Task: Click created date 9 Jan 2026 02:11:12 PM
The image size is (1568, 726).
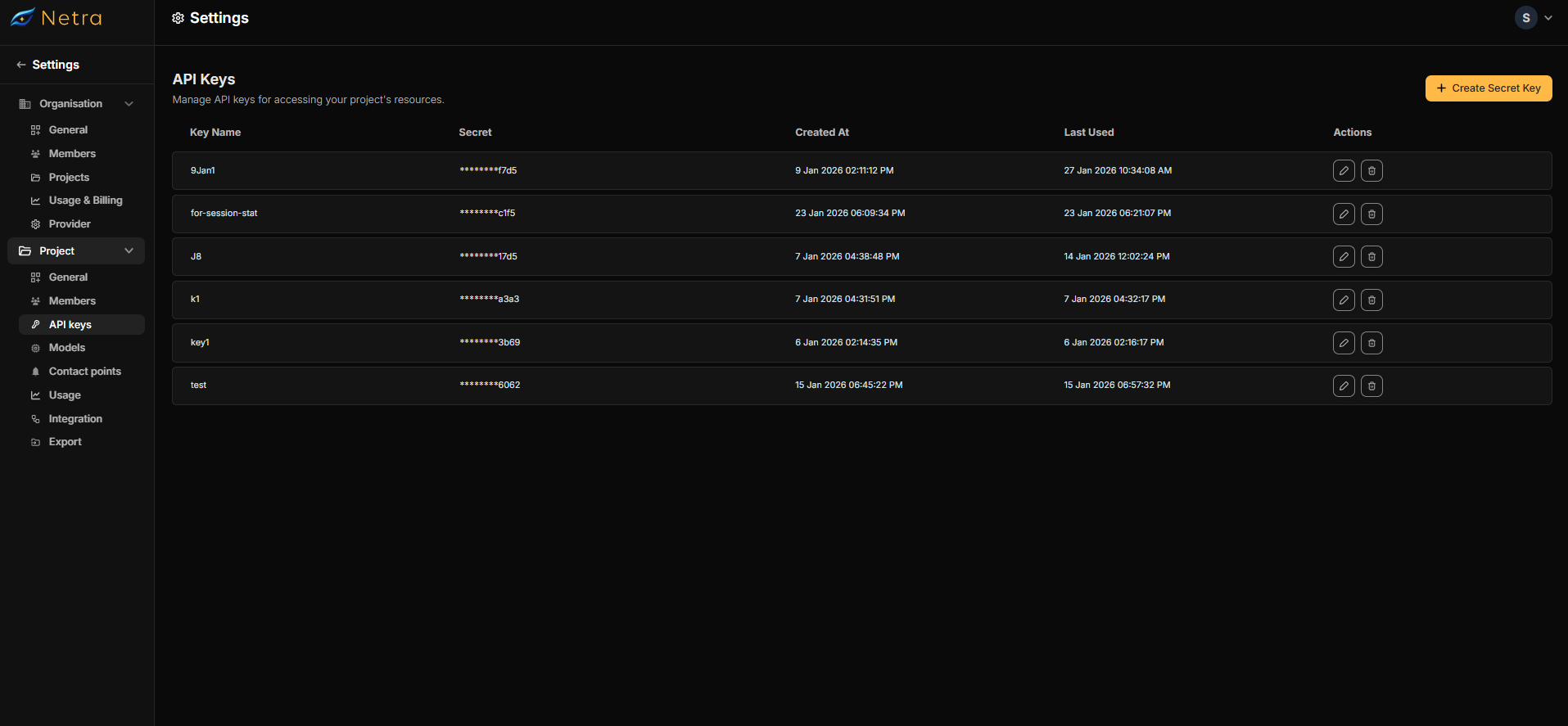Action: click(844, 170)
